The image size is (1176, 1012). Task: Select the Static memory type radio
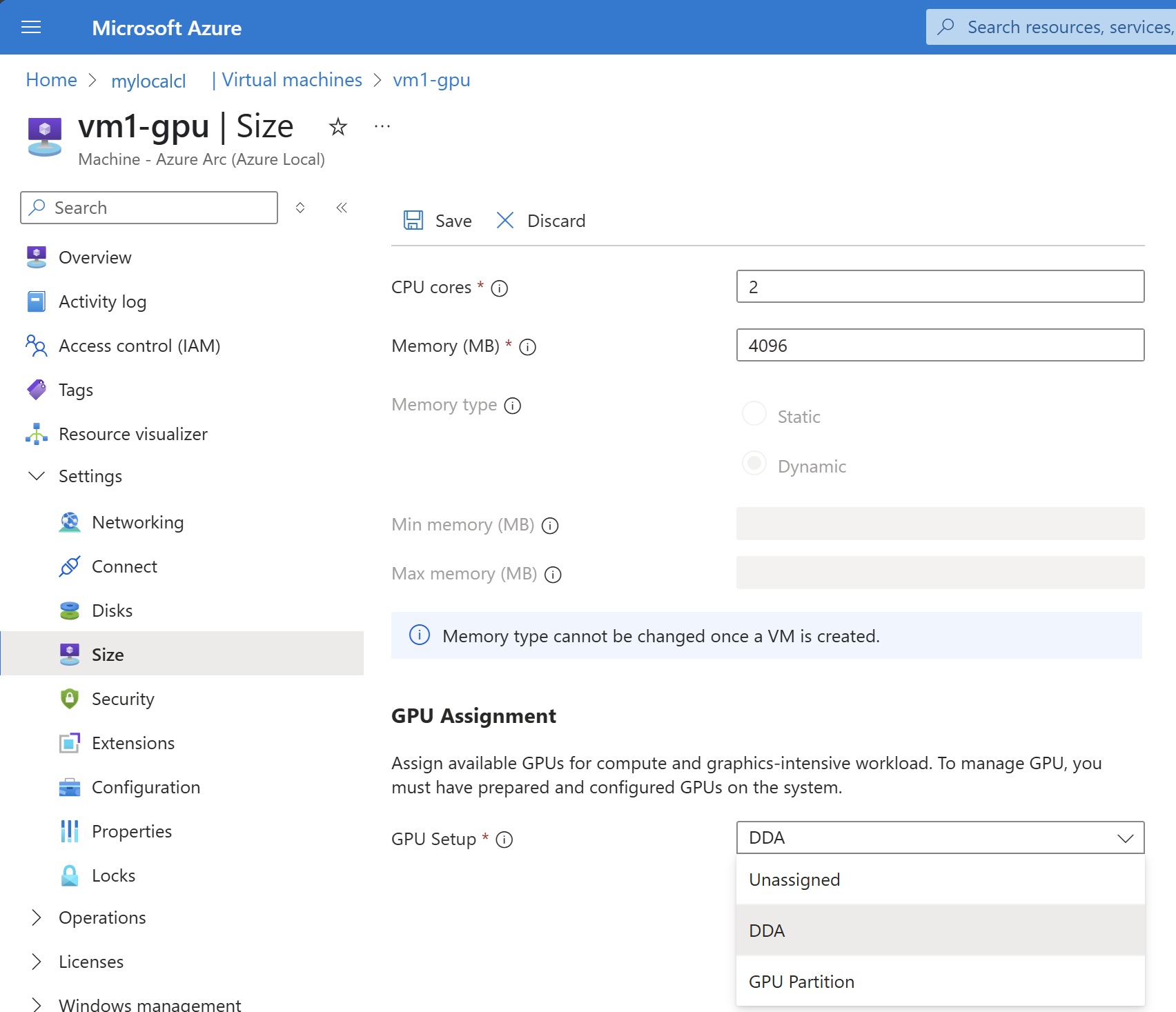(x=754, y=414)
